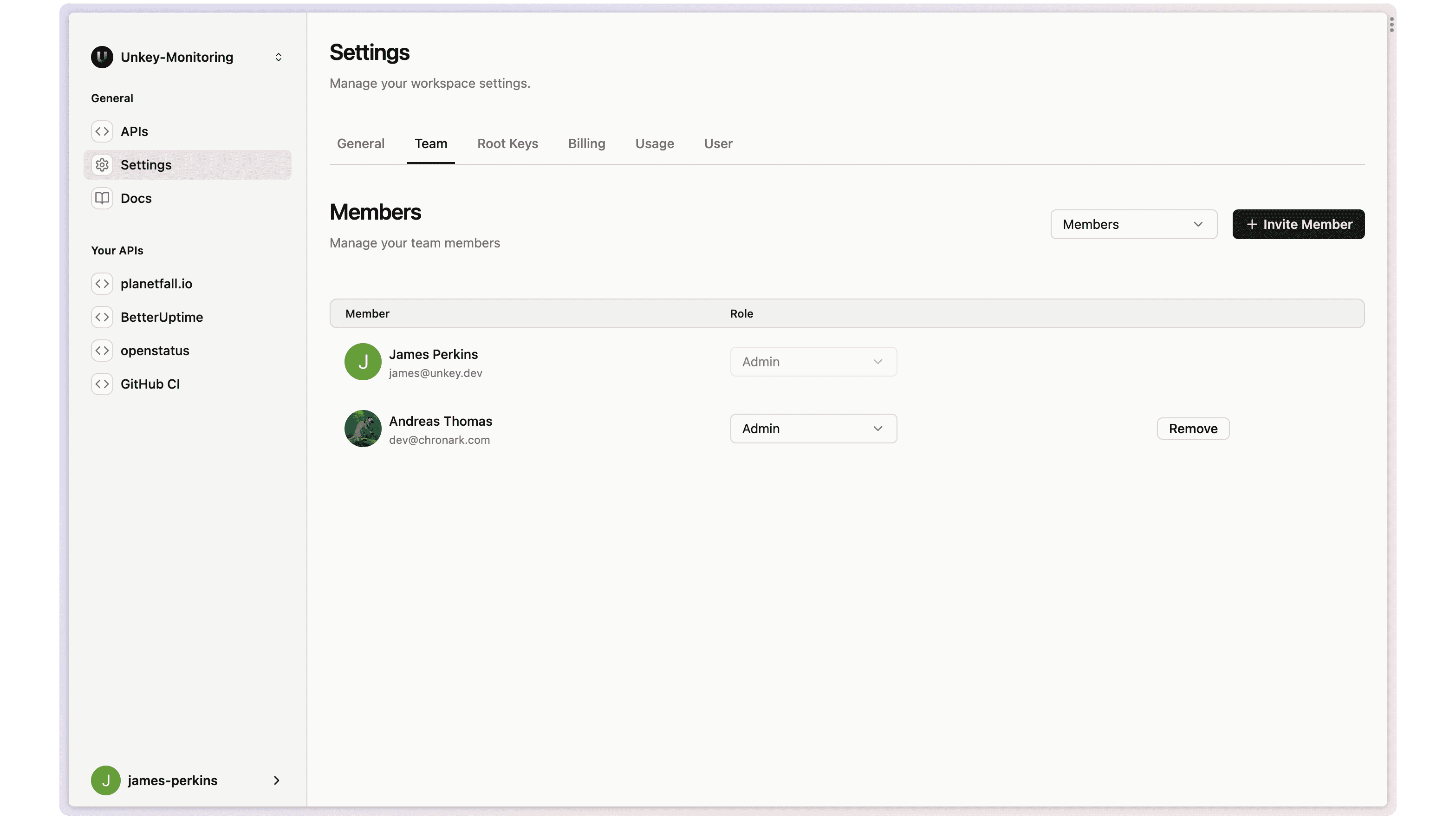The width and height of the screenshot is (1456, 819).
Task: Click the Remove button for Andreas Thomas
Action: [x=1193, y=428]
